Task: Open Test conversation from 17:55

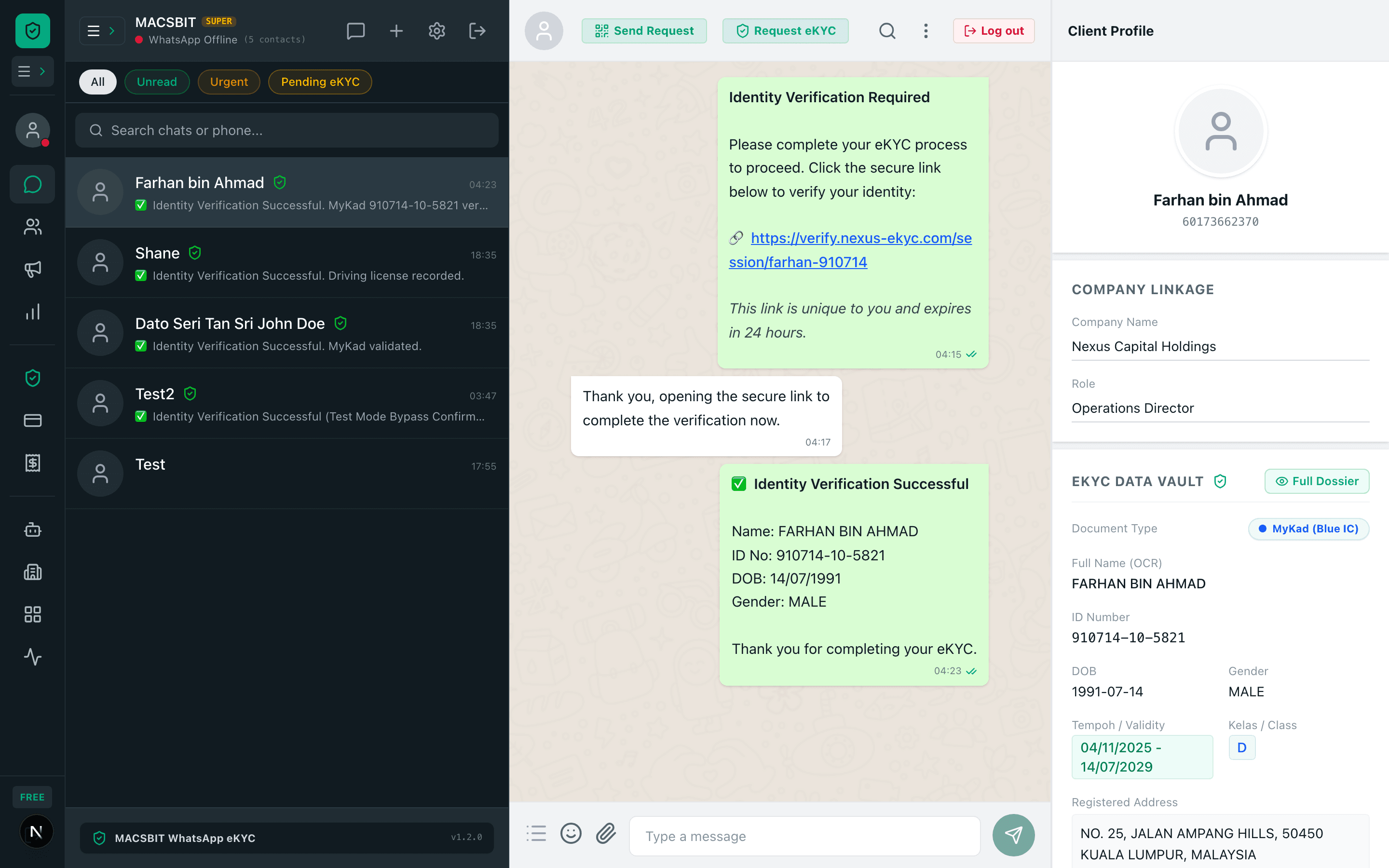Action: click(287, 474)
